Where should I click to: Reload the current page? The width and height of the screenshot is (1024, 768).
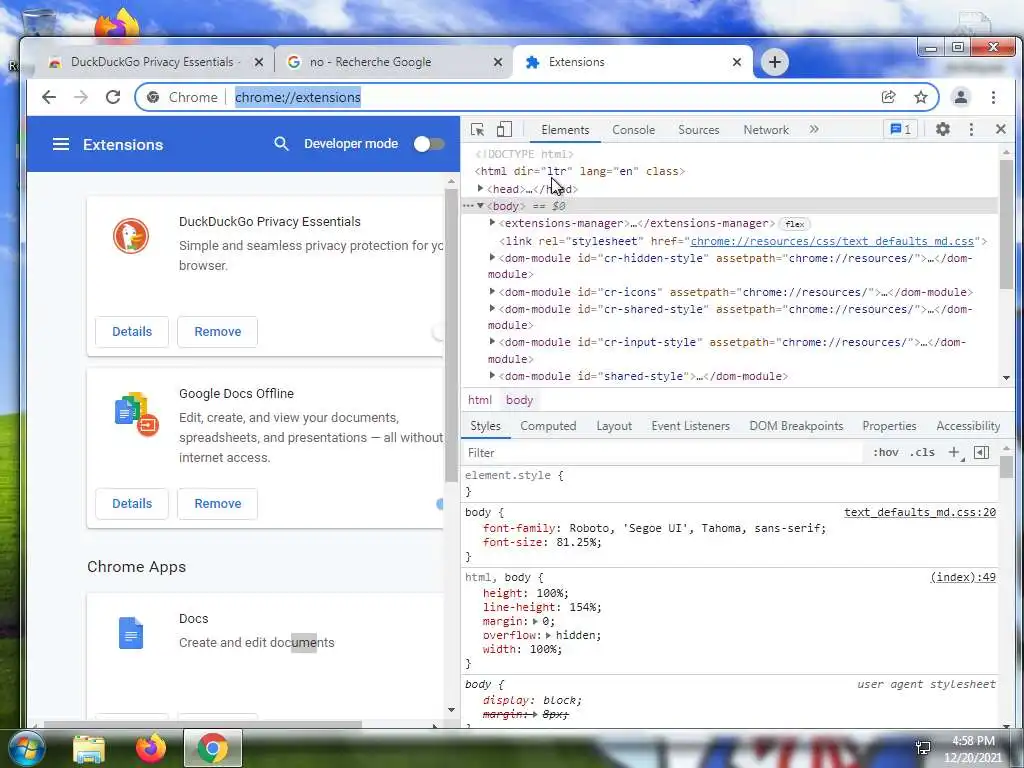[113, 97]
